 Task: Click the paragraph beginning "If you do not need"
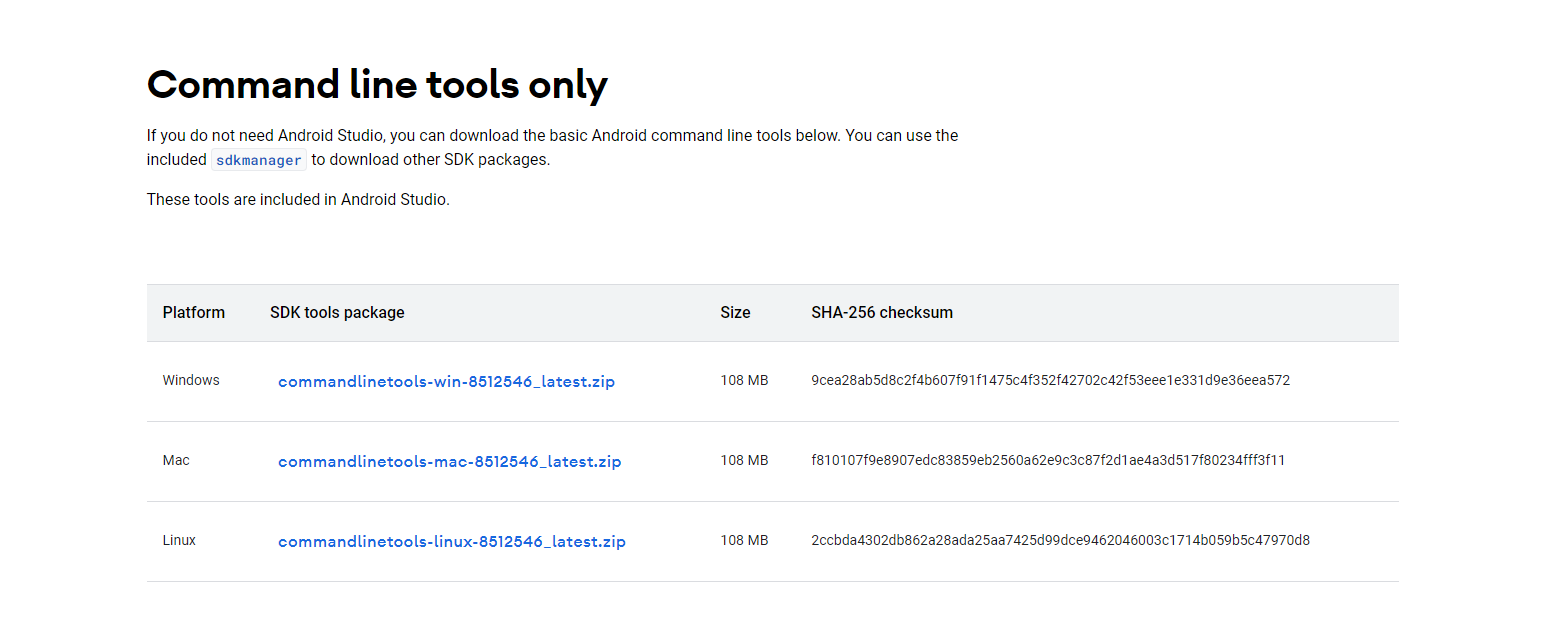pos(552,136)
